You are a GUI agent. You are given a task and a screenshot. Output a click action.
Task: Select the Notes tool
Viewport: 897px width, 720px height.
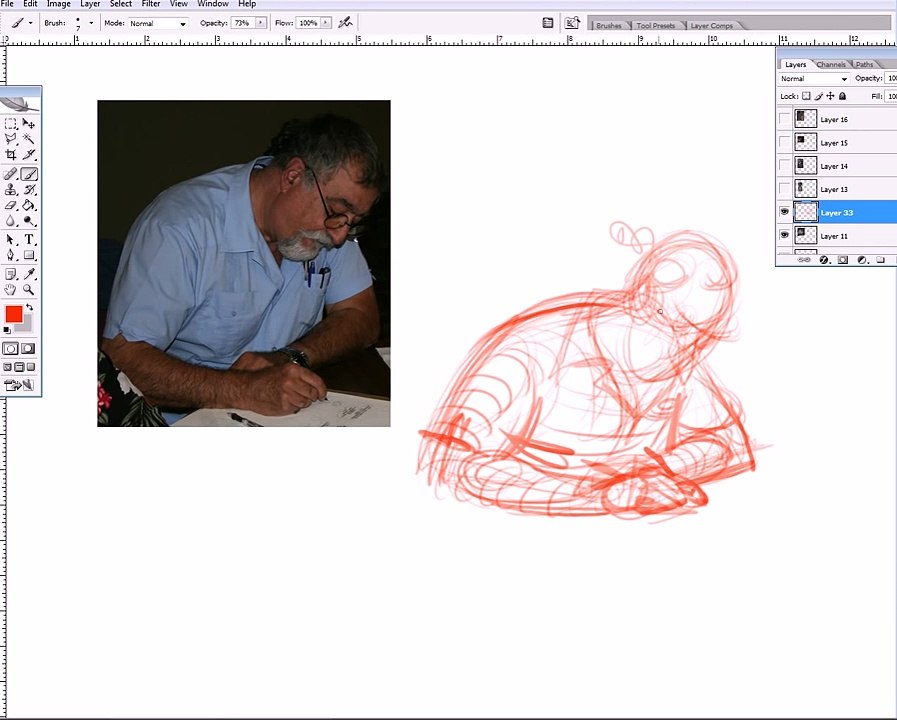pyautogui.click(x=10, y=274)
